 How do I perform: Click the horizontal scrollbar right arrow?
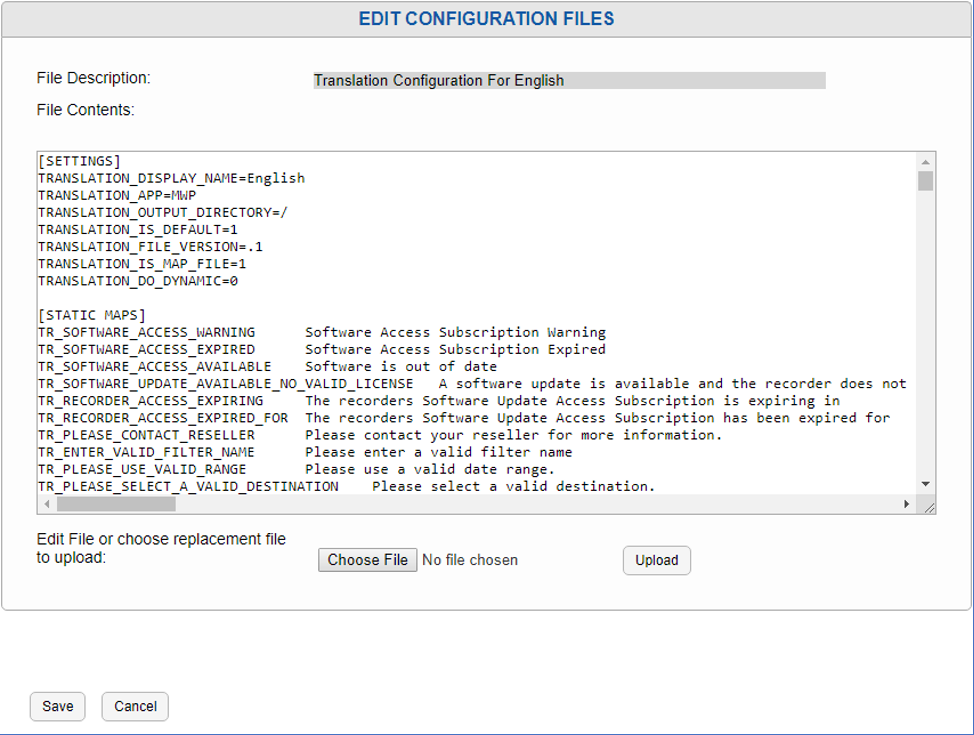click(x=907, y=505)
